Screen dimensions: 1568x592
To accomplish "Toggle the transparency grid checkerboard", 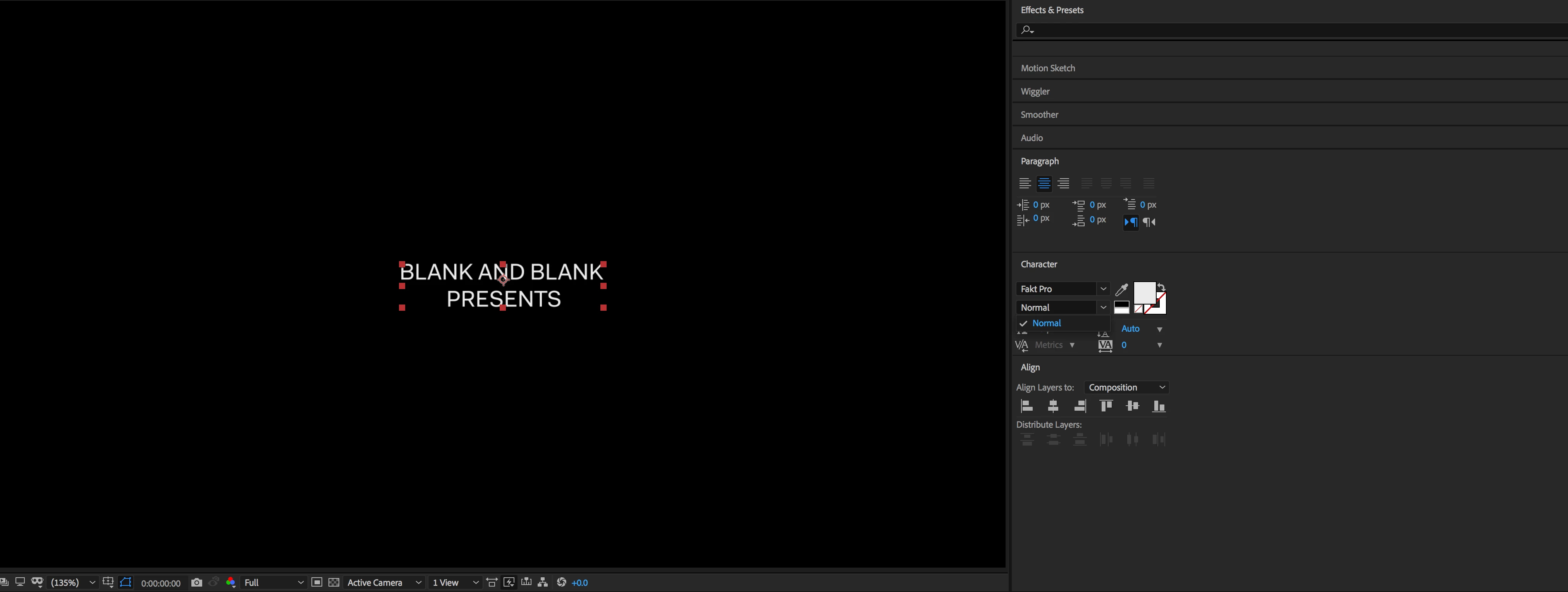I will click(x=334, y=583).
